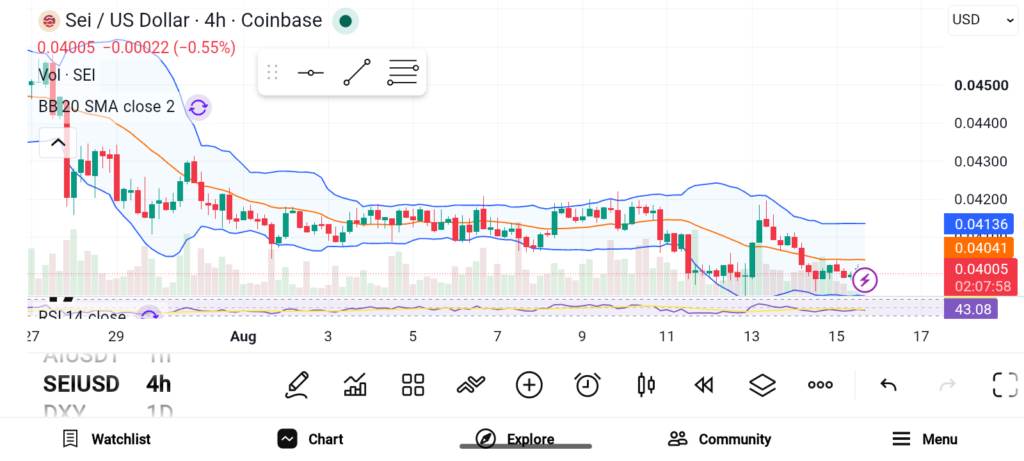Change the candlestick chart type icon
The height and width of the screenshot is (461, 1024).
(x=645, y=385)
